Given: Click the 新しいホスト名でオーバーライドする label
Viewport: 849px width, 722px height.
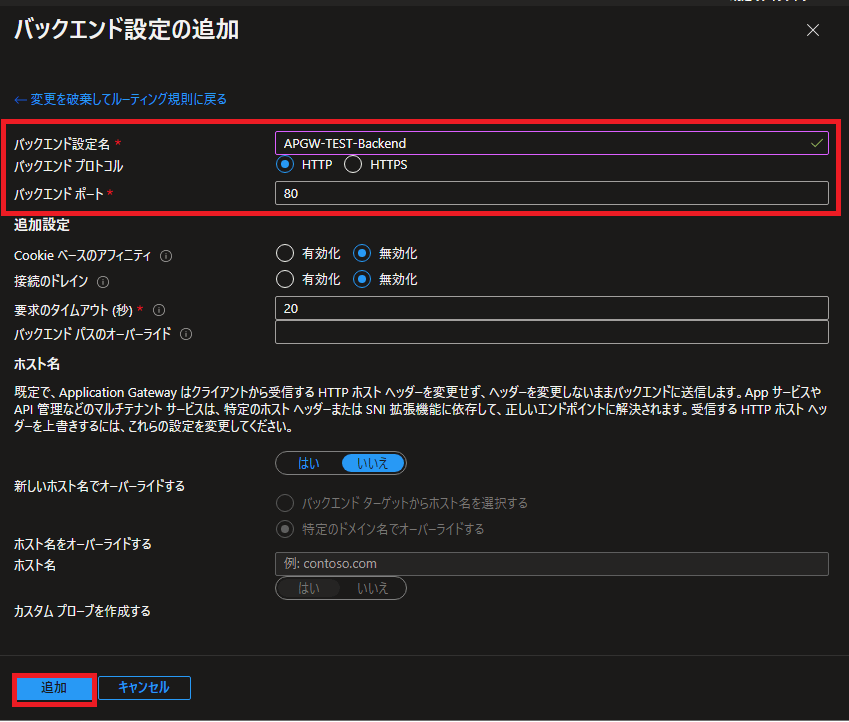Looking at the screenshot, I should pos(100,486).
